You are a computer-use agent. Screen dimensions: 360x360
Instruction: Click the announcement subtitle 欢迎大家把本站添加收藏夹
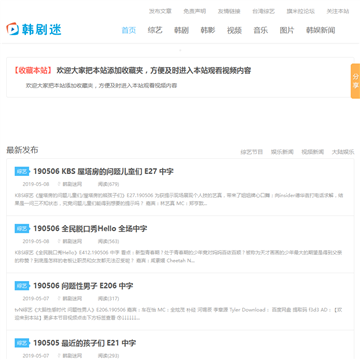101,86
